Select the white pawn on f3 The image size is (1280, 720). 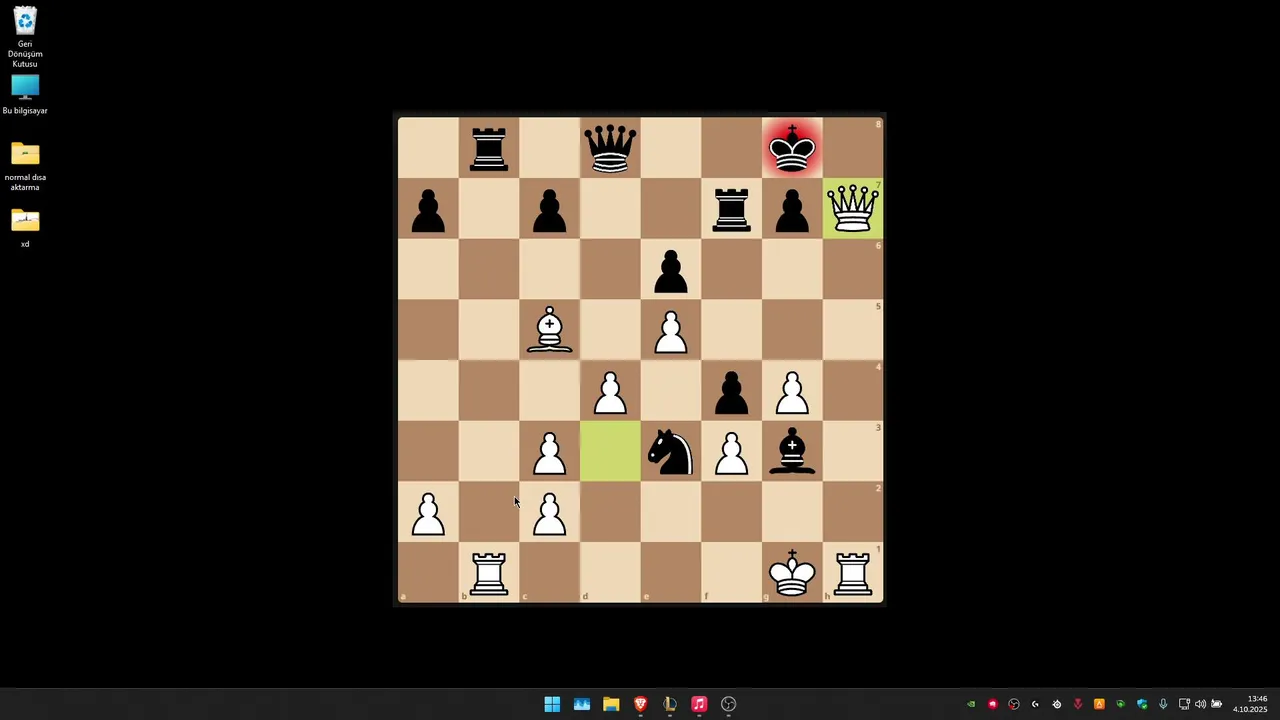[x=731, y=453]
